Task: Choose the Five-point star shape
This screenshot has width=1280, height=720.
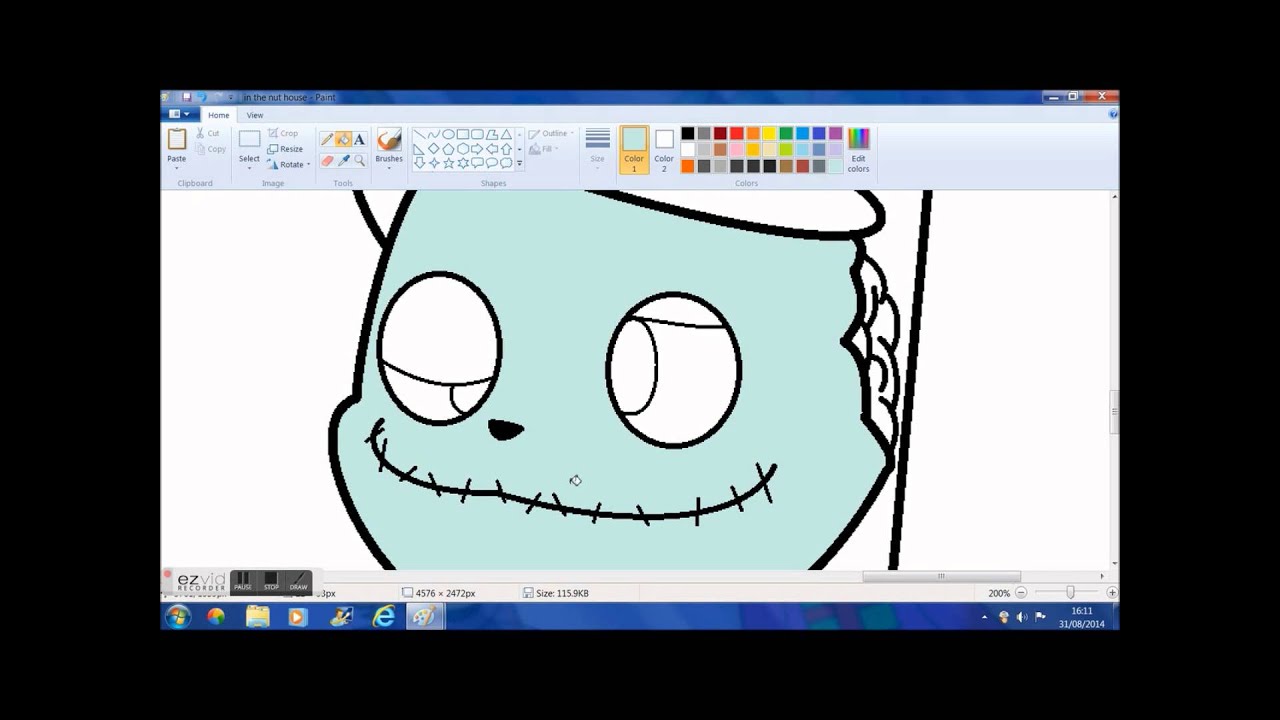Action: pyautogui.click(x=448, y=163)
